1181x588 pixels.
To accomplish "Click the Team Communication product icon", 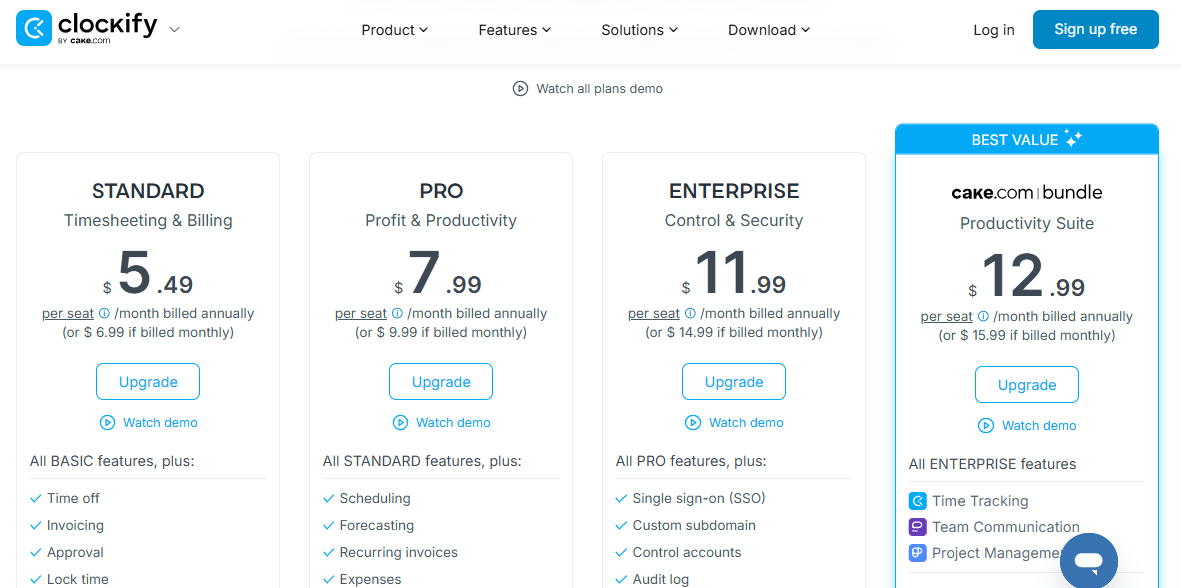I will (917, 527).
